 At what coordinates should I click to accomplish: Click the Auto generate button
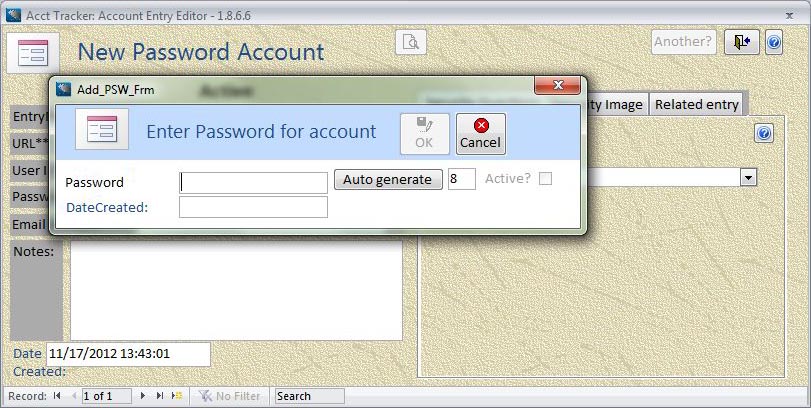388,179
